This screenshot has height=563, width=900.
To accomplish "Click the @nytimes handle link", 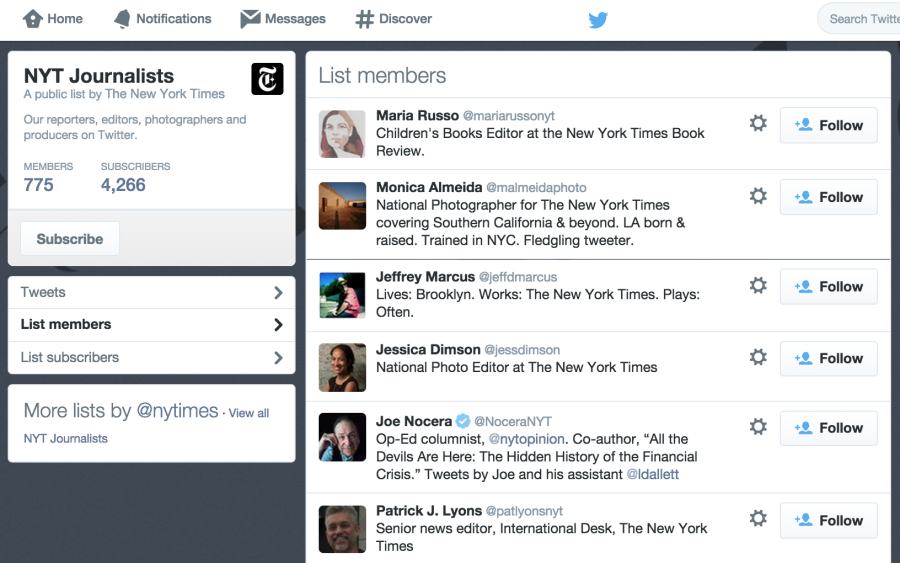I will (x=177, y=411).
